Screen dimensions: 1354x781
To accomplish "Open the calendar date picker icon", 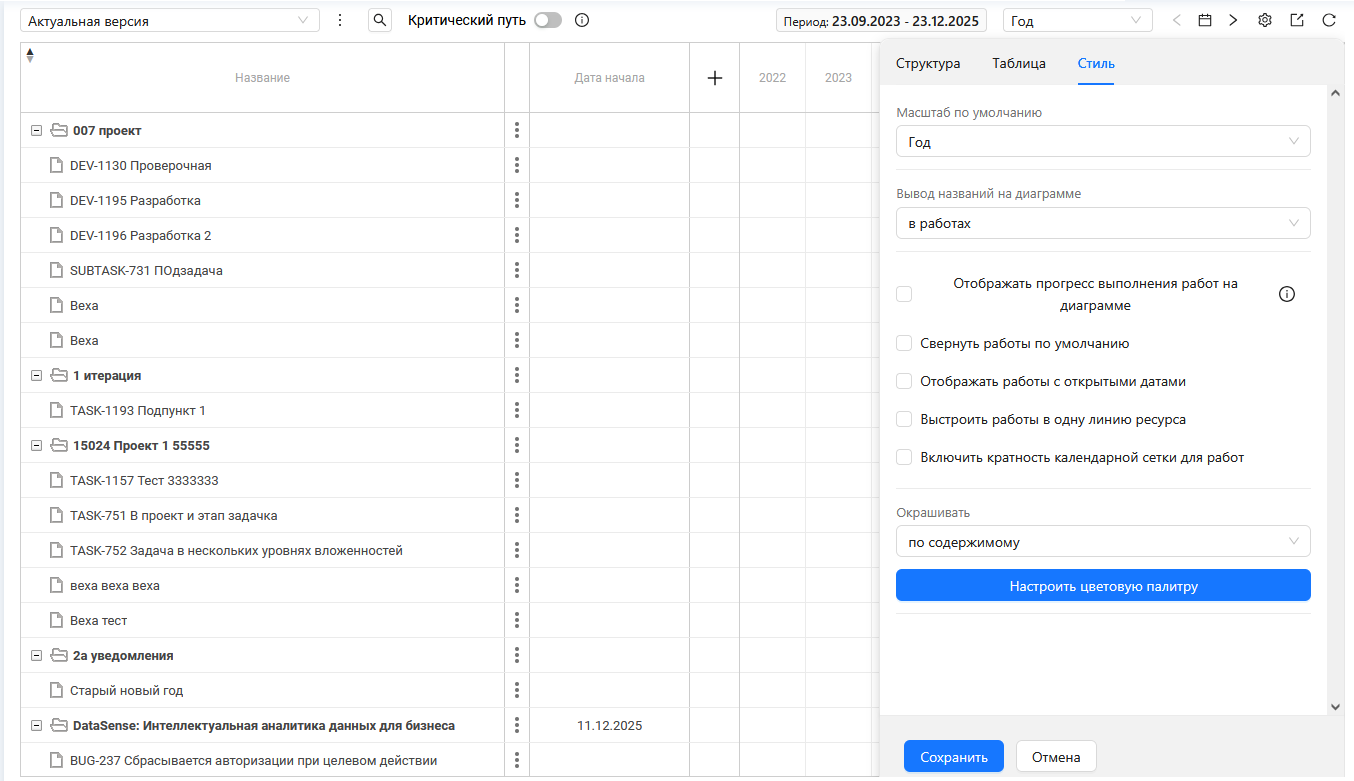I will click(x=1205, y=20).
